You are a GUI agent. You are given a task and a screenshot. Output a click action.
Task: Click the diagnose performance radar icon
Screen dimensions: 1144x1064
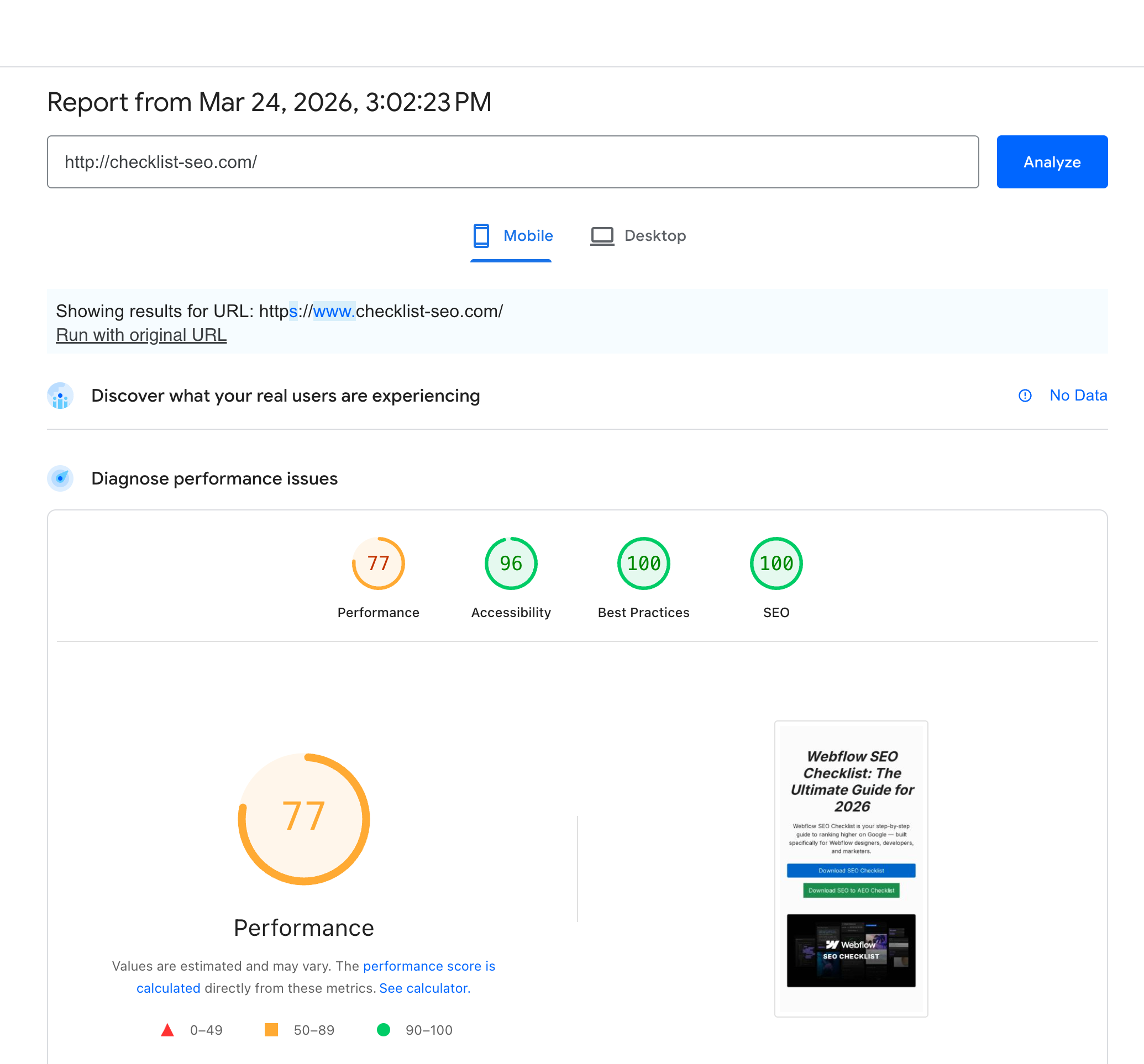coord(60,478)
